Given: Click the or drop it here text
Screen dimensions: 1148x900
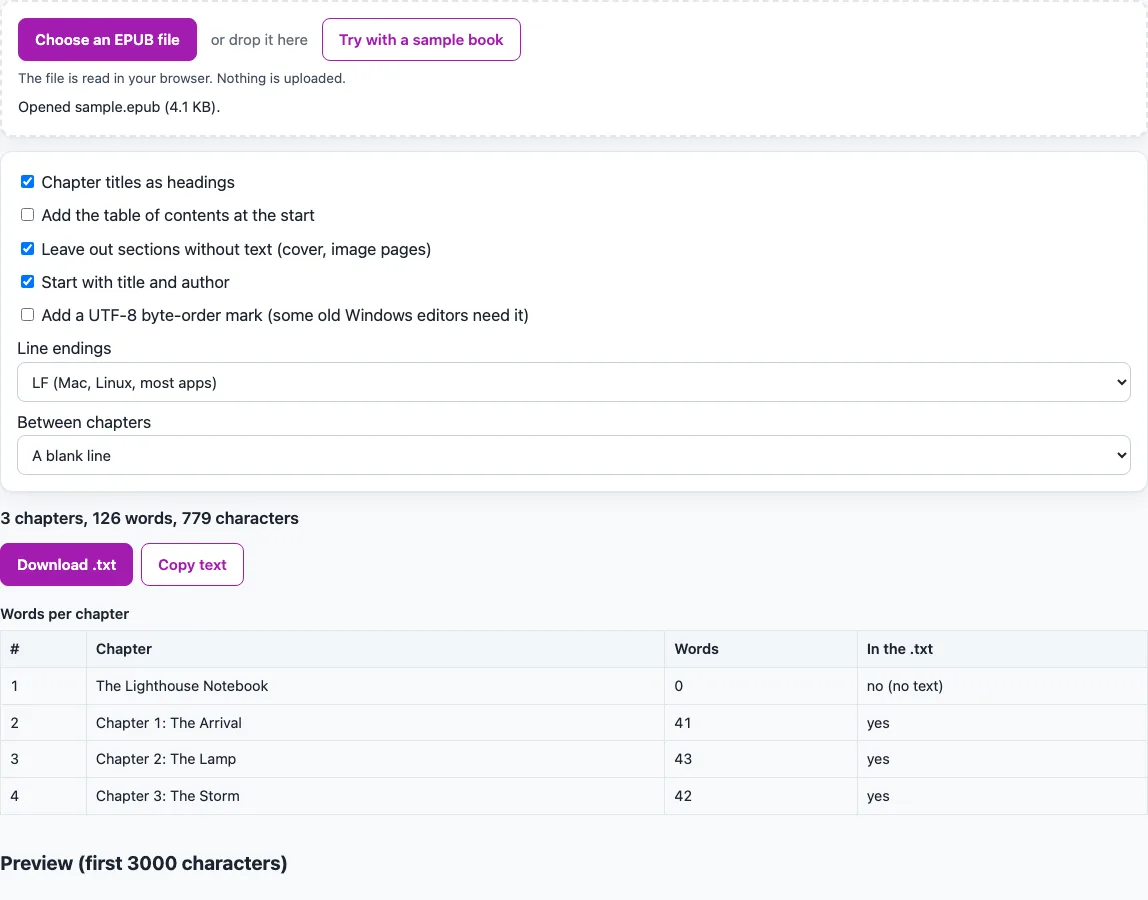Looking at the screenshot, I should coord(259,40).
